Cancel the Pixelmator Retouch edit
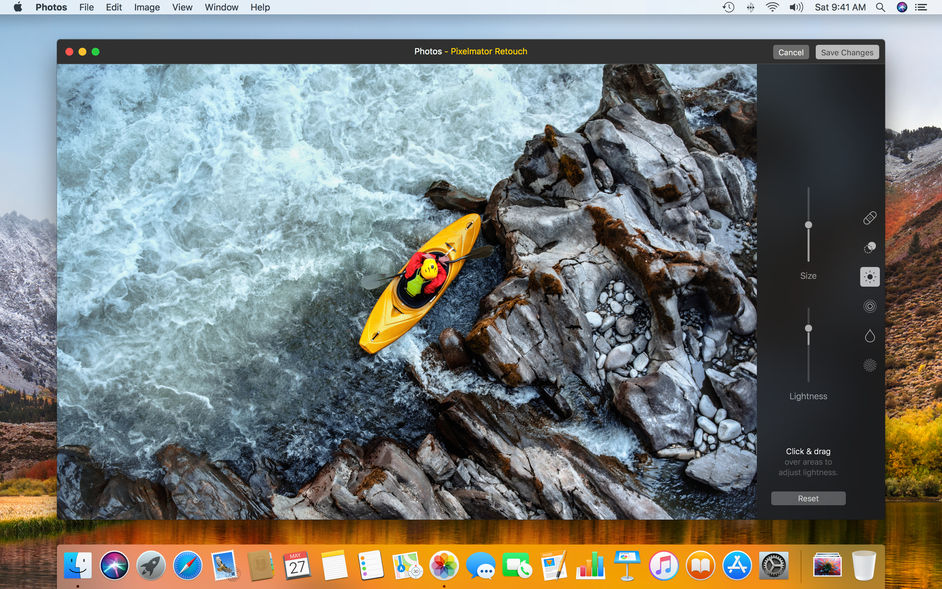The width and height of the screenshot is (942, 589). (x=790, y=51)
